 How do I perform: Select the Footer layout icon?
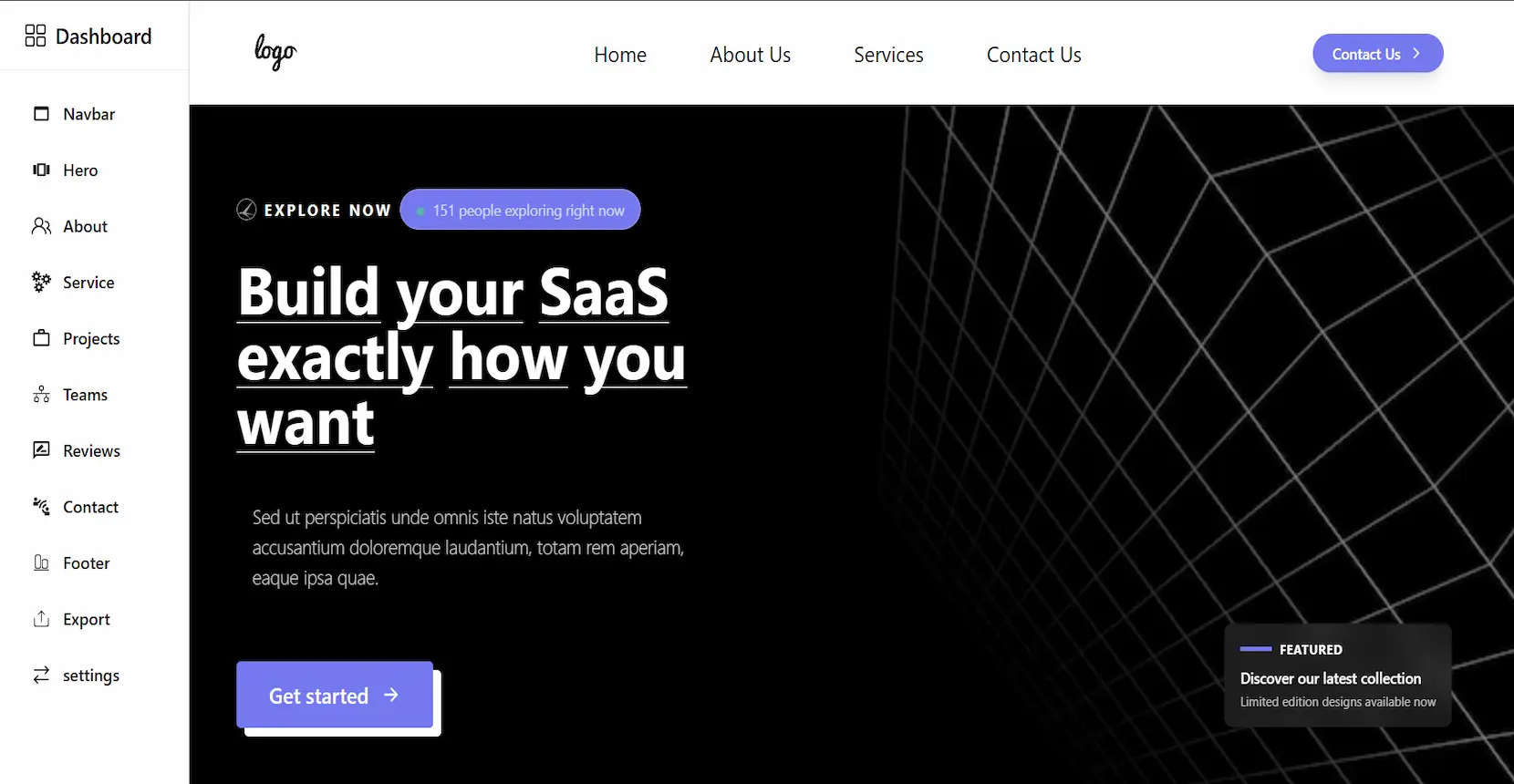pyautogui.click(x=41, y=563)
